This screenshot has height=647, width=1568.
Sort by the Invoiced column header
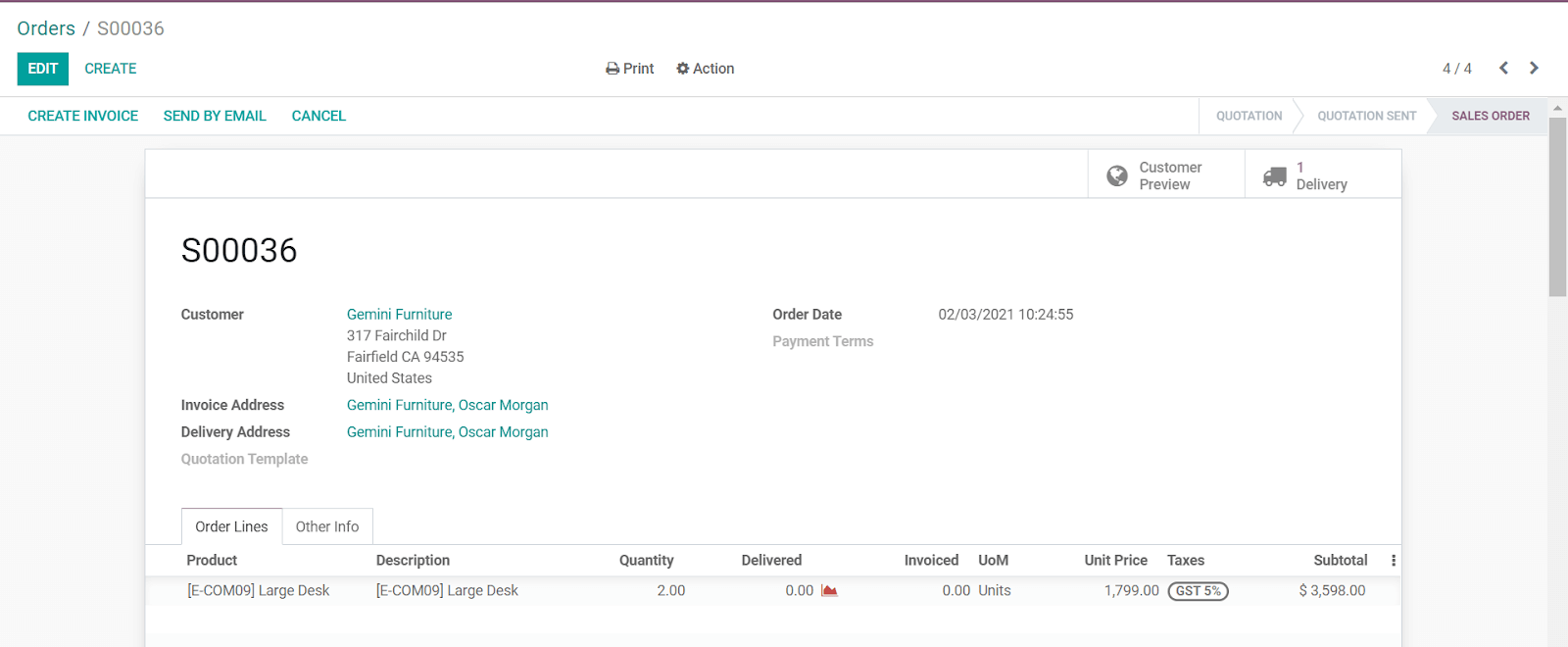(x=931, y=561)
